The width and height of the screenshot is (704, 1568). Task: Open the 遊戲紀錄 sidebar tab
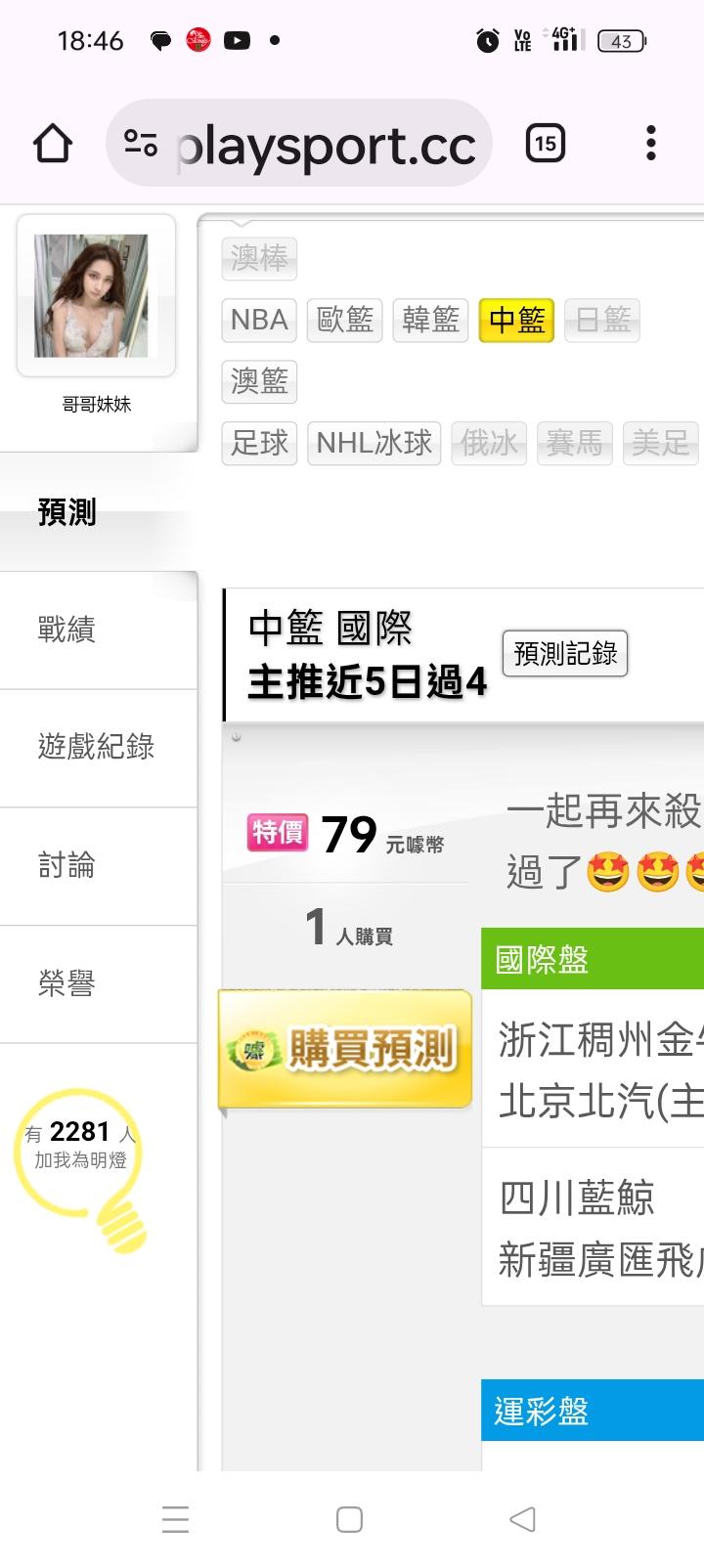[98, 748]
